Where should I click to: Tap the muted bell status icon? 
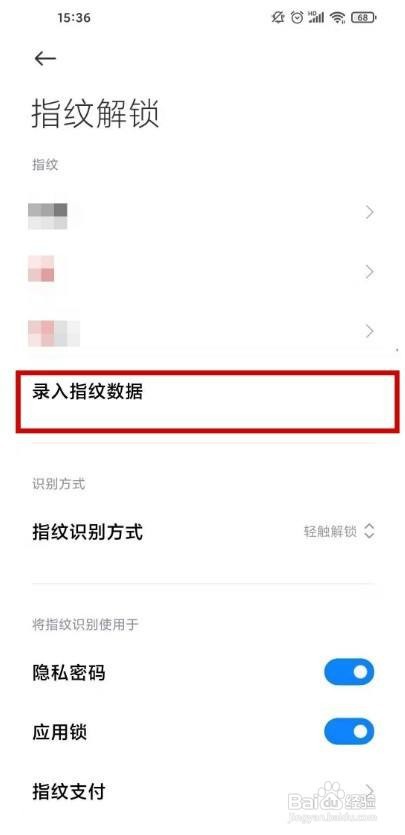278,18
